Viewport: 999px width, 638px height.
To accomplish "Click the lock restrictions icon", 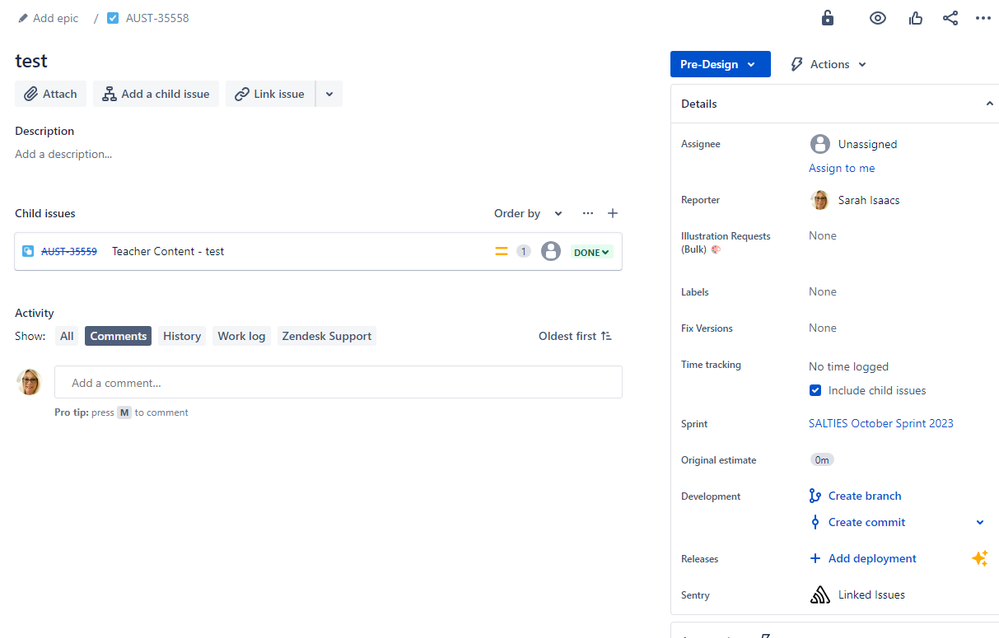I will point(827,18).
